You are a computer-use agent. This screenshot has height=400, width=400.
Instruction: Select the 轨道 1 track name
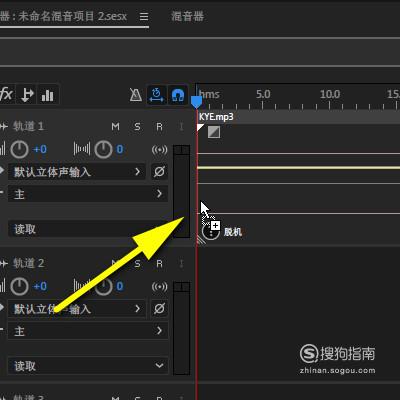pos(28,126)
